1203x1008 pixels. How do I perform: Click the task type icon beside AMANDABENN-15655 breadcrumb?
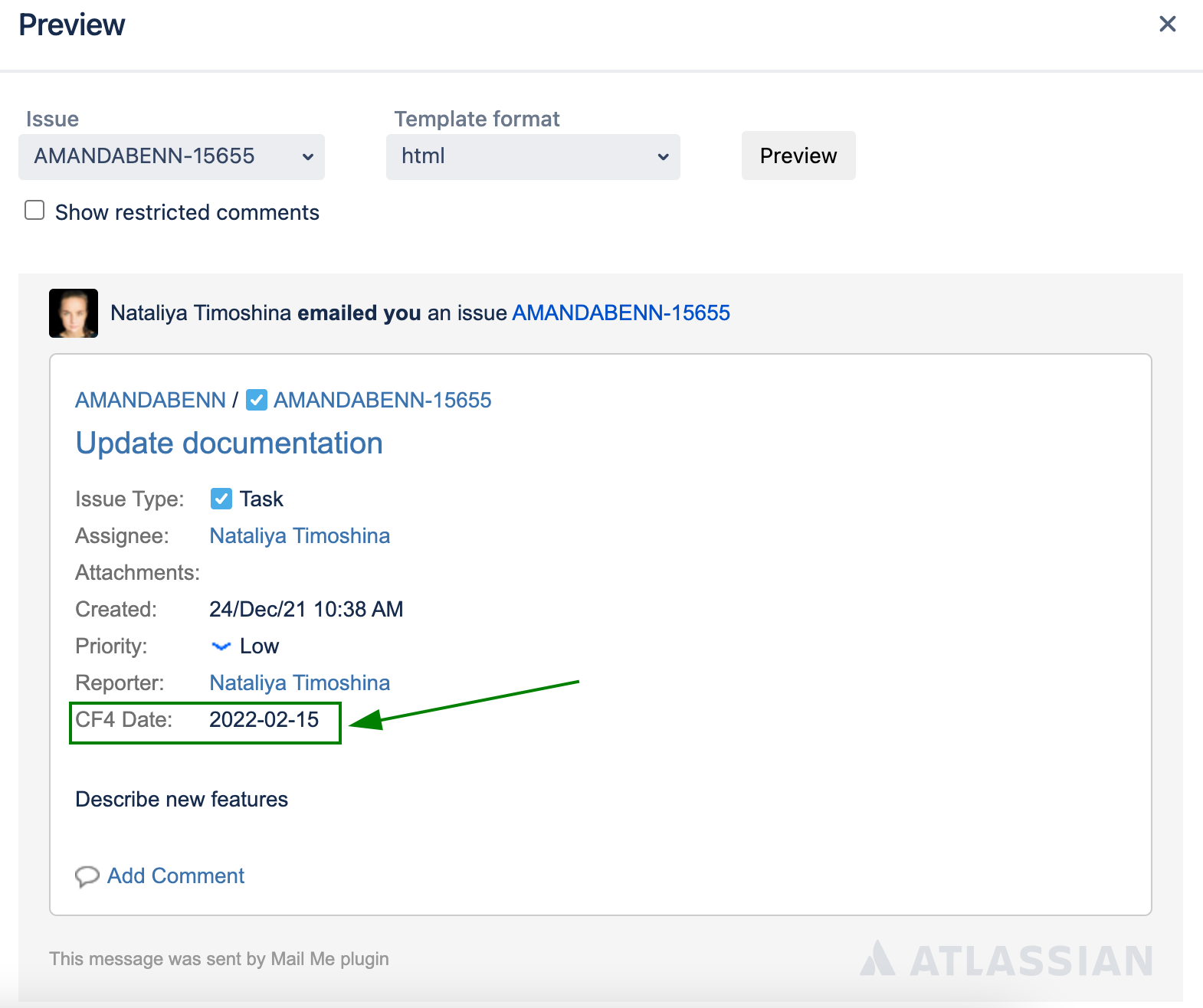(x=257, y=400)
